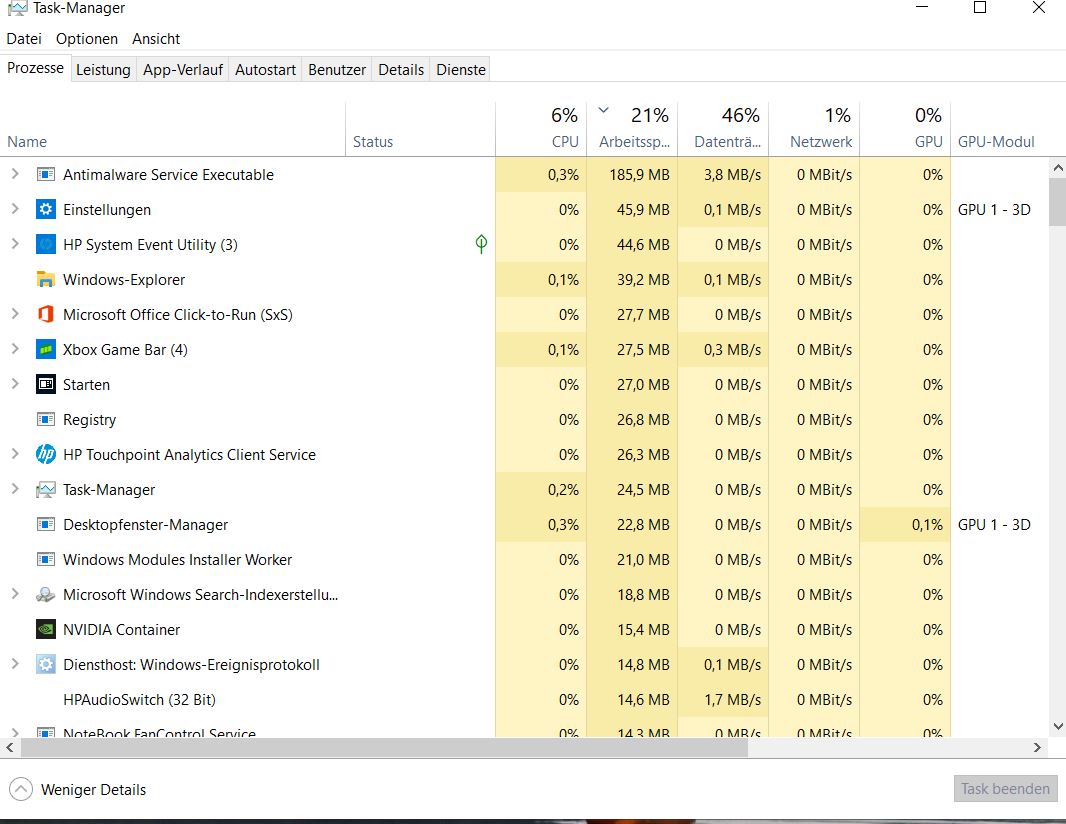Viewport: 1066px width, 824px height.
Task: Expand the Antimalware Service Executable row
Action: tap(15, 174)
